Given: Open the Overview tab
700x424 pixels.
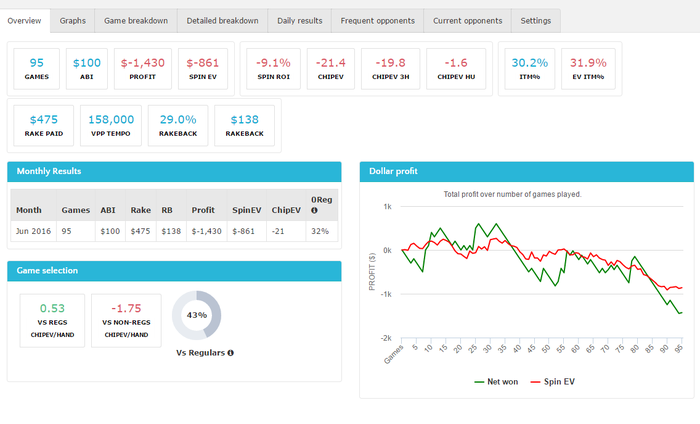Looking at the screenshot, I should 25,21.
